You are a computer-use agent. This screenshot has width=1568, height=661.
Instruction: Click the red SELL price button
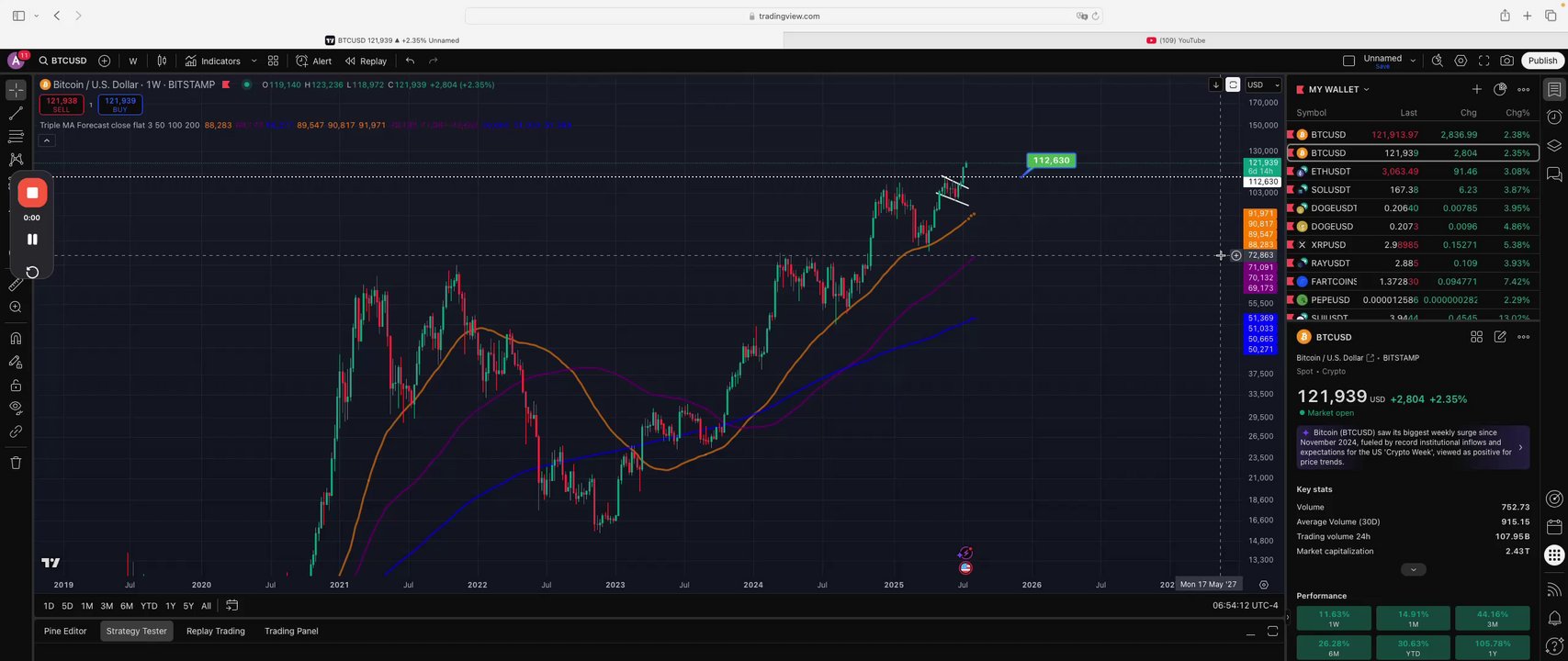pos(62,105)
